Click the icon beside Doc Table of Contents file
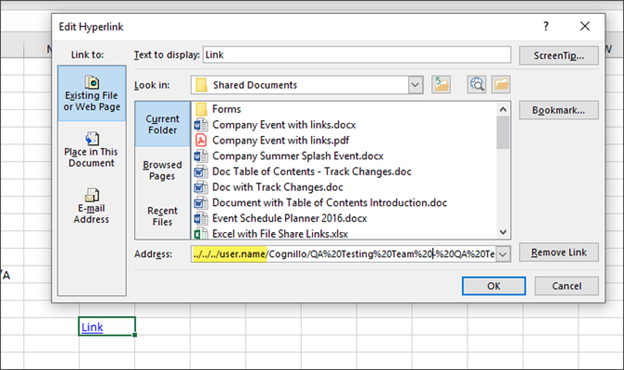Viewport: 624px width, 370px height. click(201, 171)
